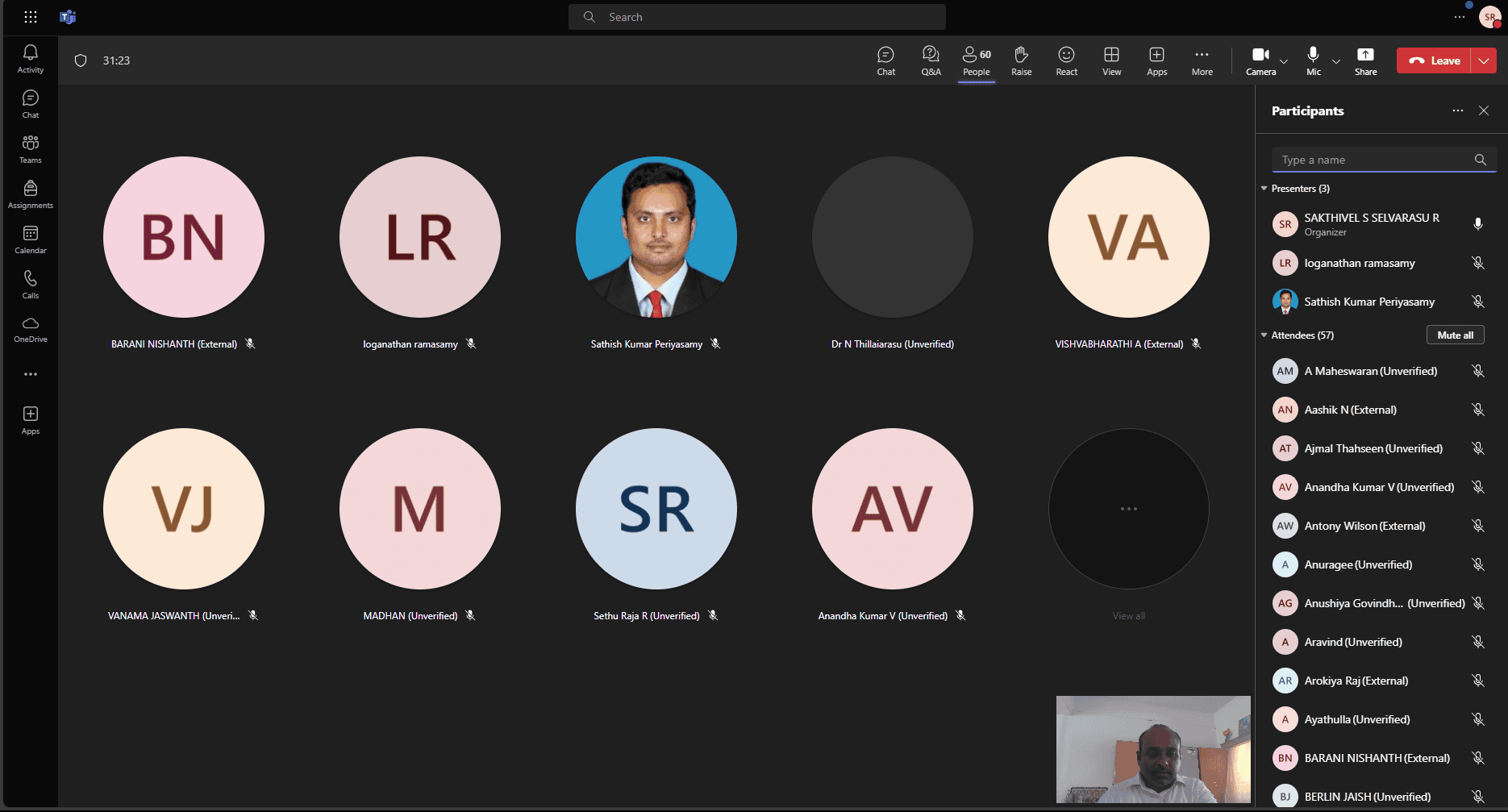
Task: Open OneDrive from the sidebar
Action: (31, 329)
